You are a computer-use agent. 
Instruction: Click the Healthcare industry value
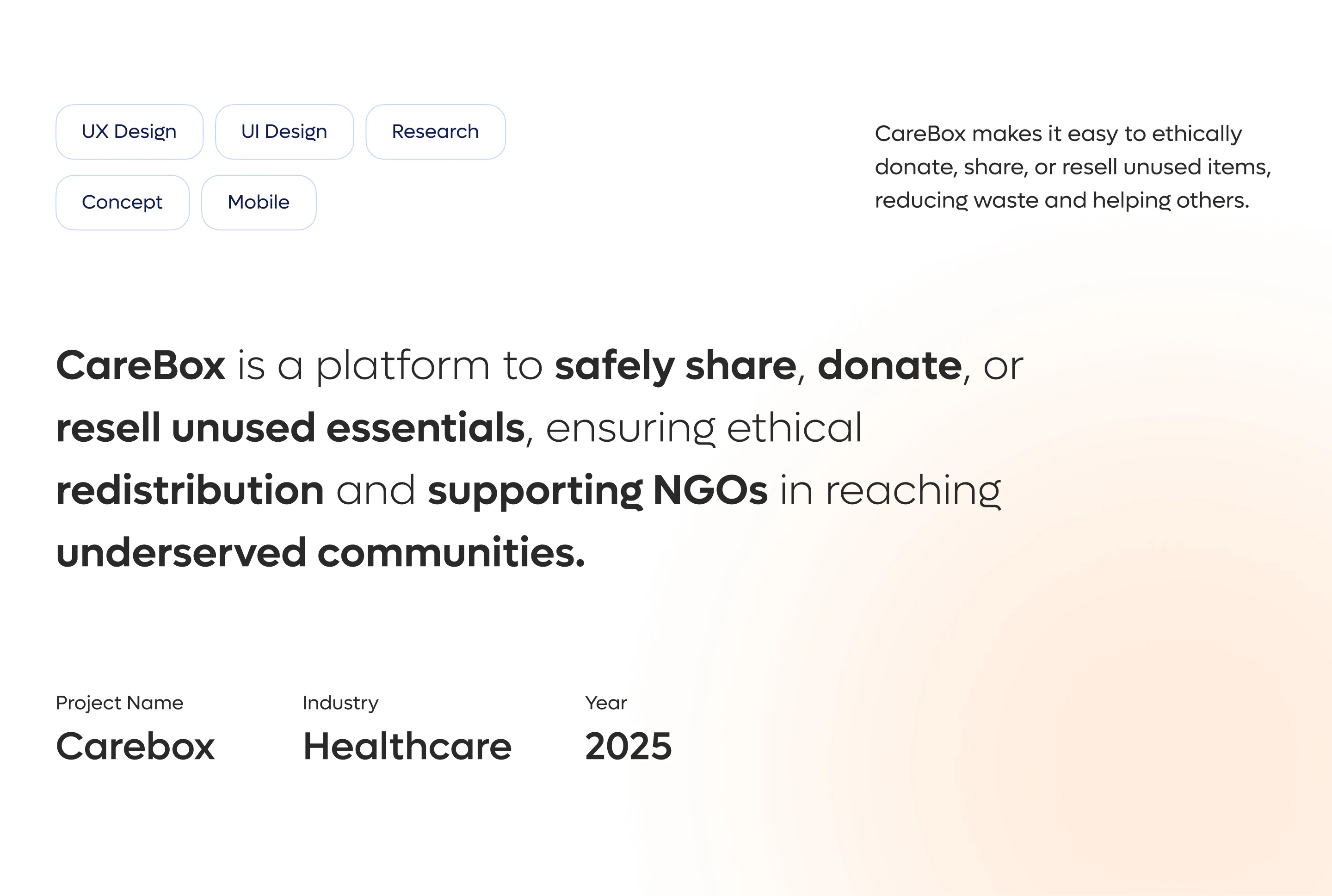coord(407,746)
